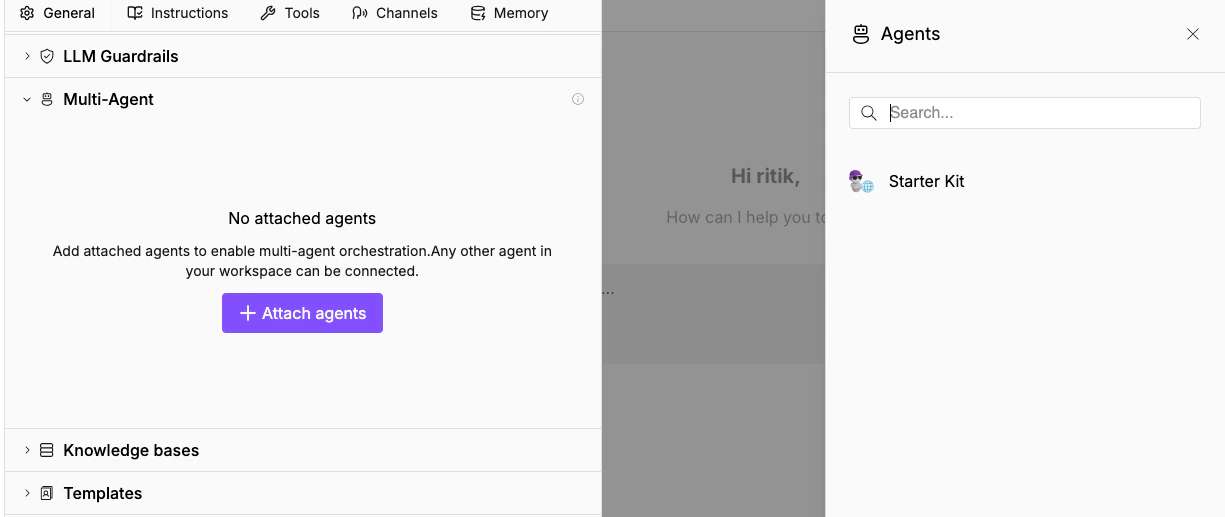
Task: Expand the LLM Guardrails section chevron
Action: coord(27,56)
